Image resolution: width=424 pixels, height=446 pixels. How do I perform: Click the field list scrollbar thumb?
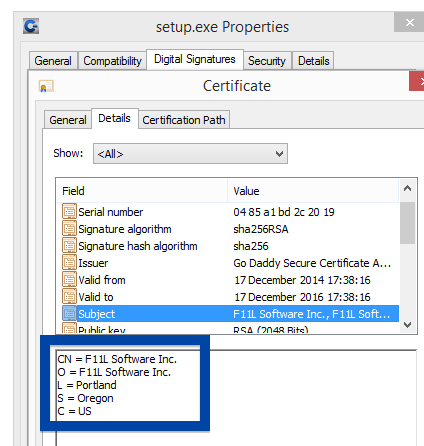click(x=407, y=223)
